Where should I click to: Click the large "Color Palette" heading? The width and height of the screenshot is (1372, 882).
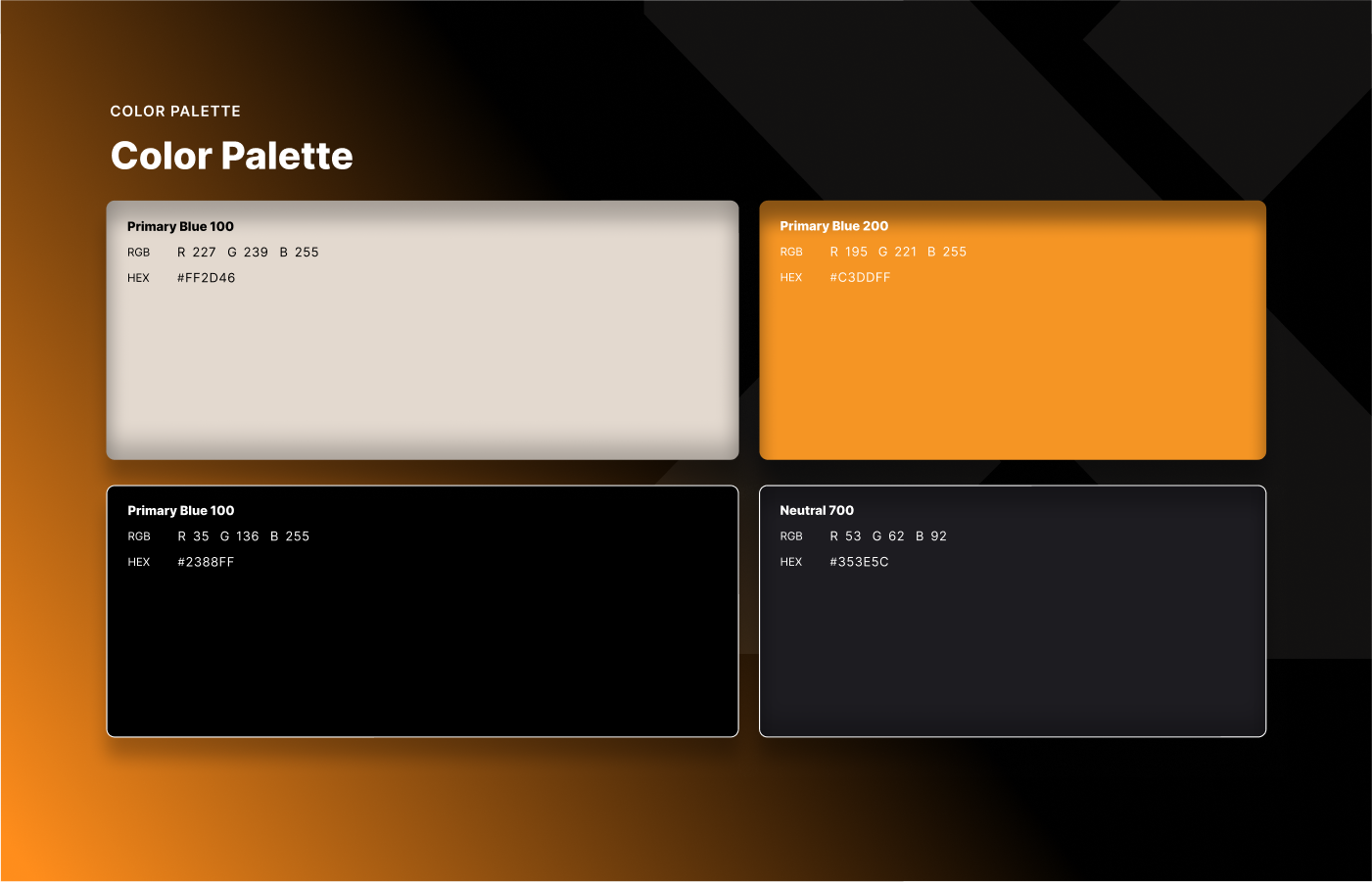click(231, 156)
